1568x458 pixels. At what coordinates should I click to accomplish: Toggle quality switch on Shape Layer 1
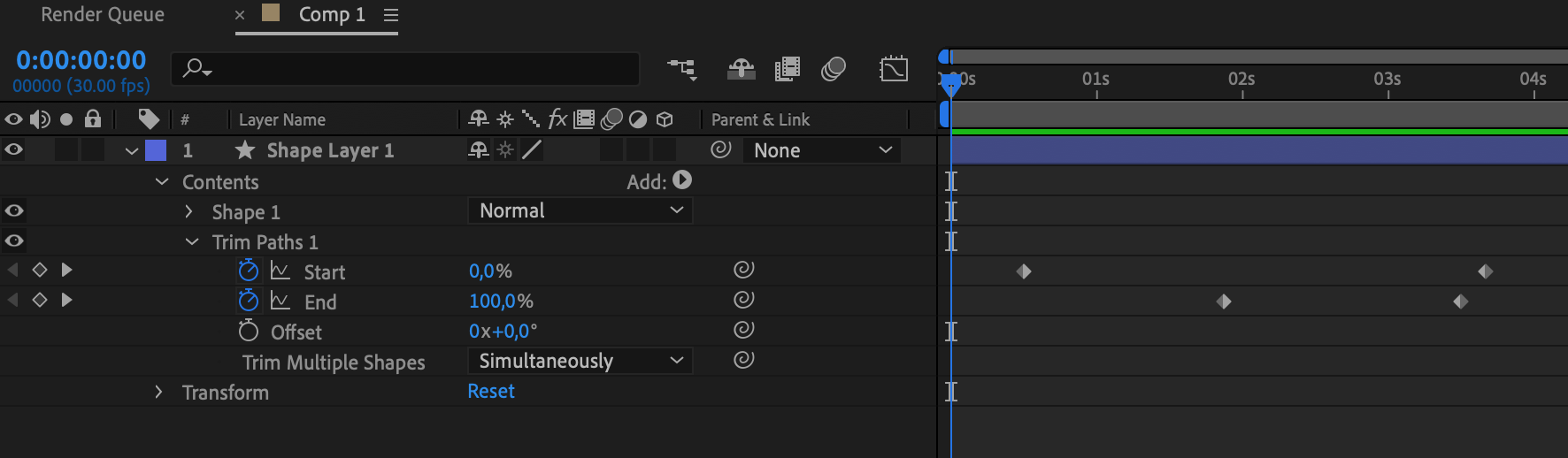[531, 149]
